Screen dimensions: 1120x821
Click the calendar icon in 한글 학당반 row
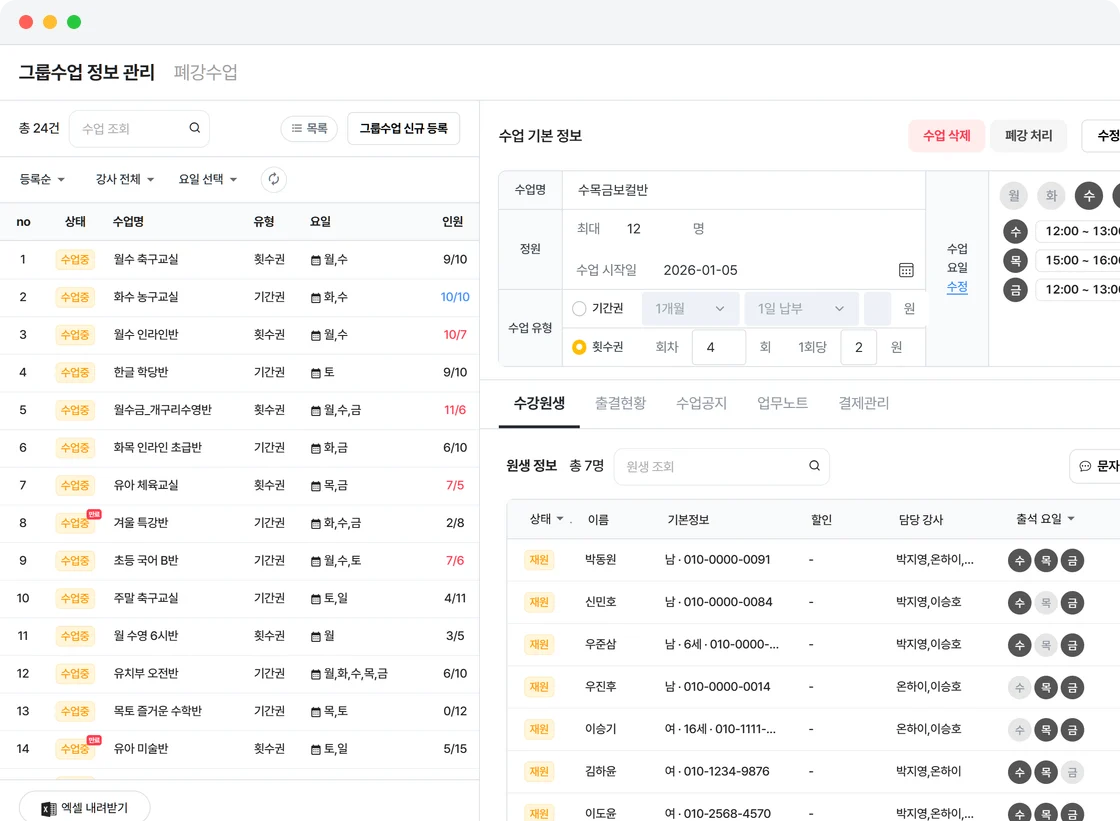pyautogui.click(x=316, y=373)
